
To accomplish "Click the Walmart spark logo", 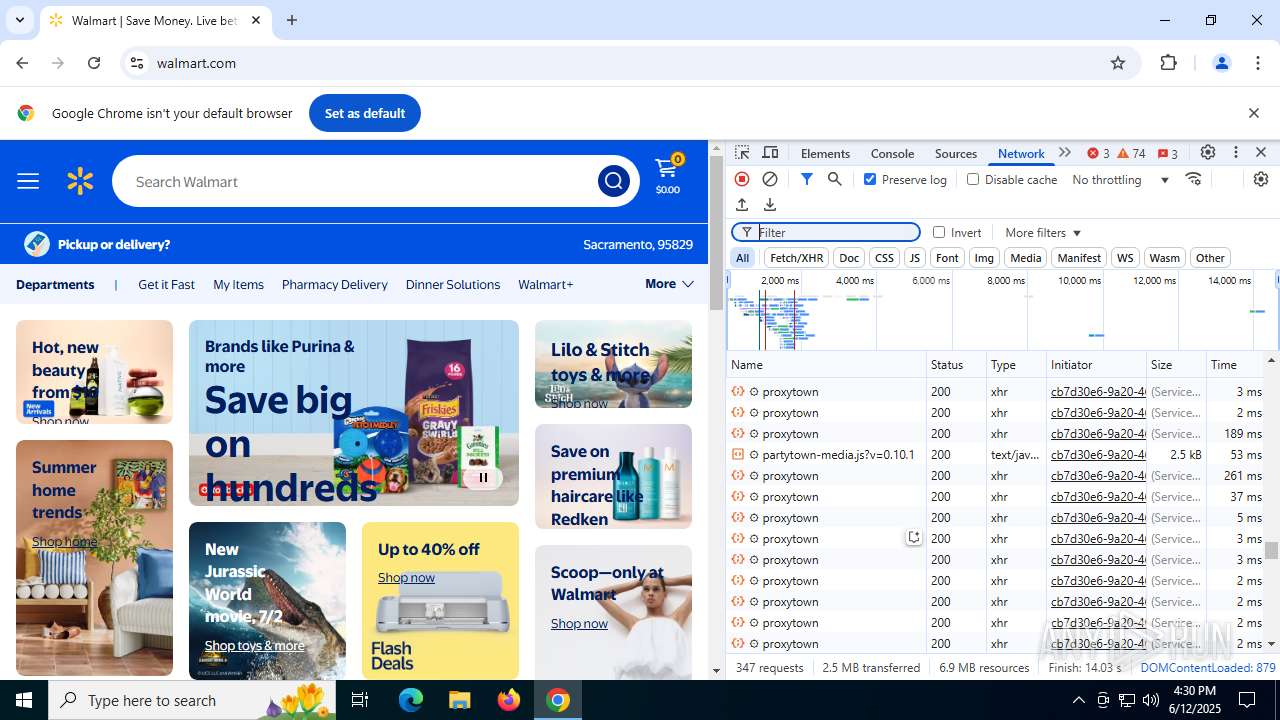I will pos(80,181).
